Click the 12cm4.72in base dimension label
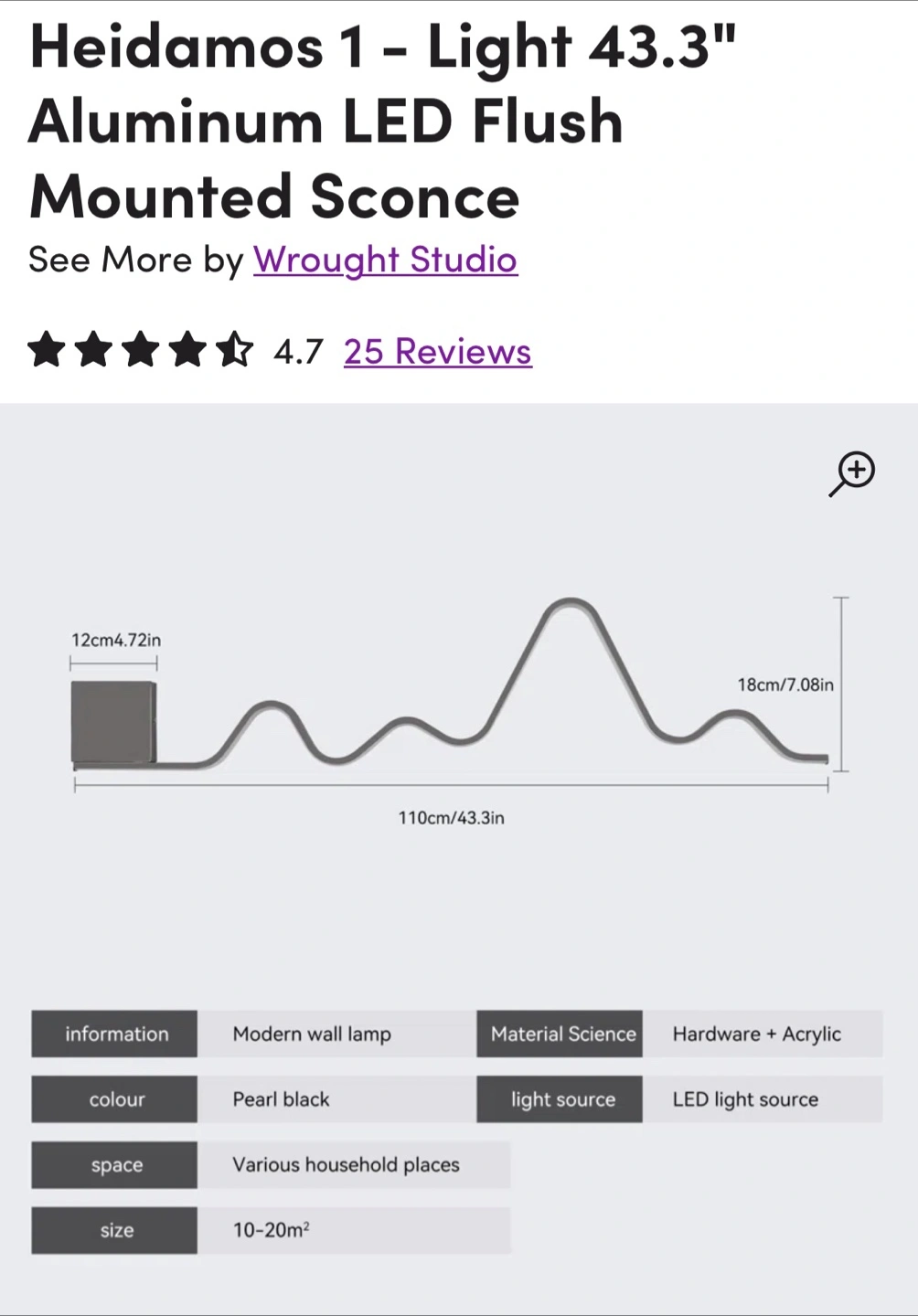This screenshot has width=918, height=1316. 116,640
